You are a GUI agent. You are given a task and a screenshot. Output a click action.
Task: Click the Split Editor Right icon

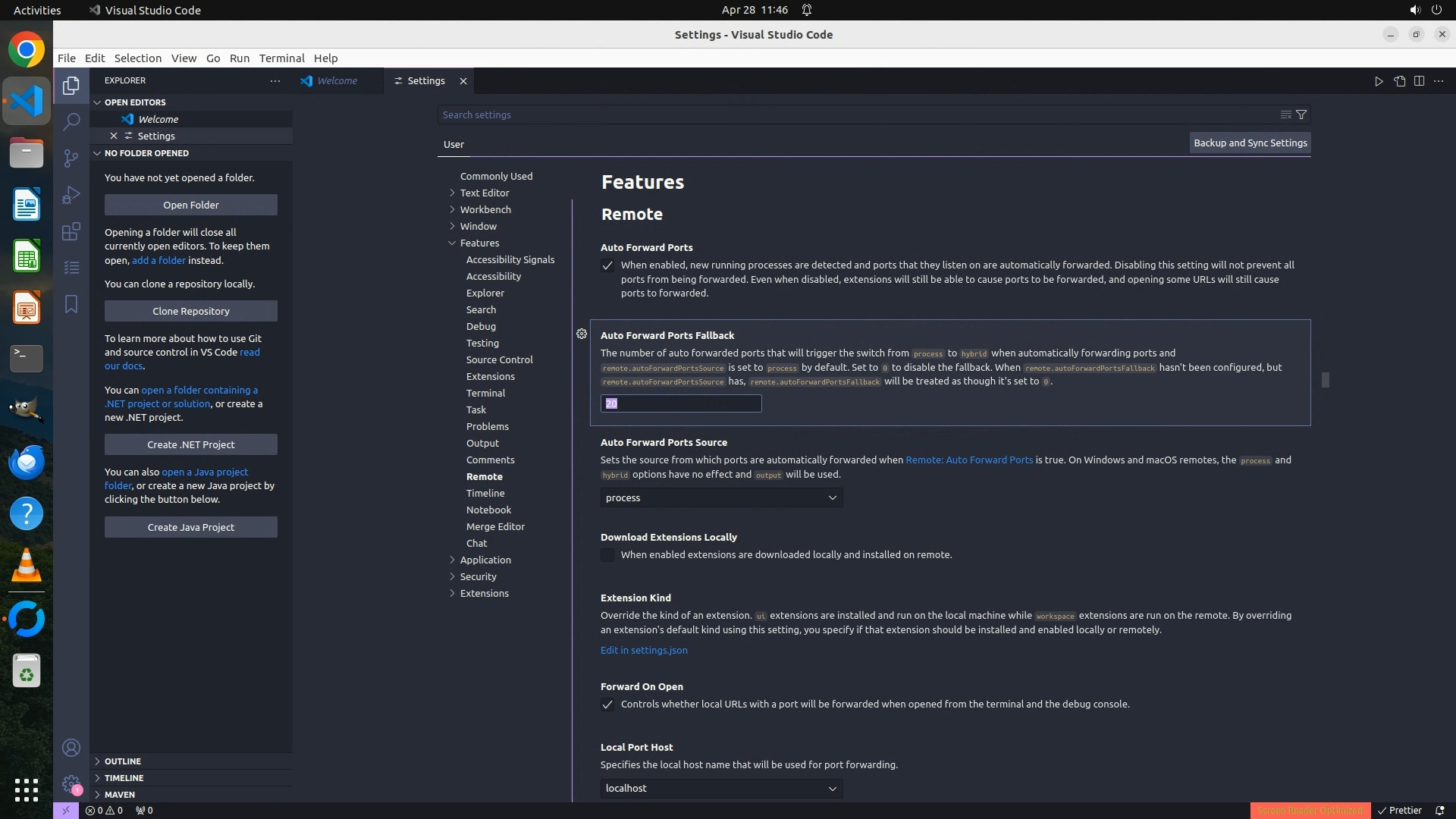(x=1419, y=81)
